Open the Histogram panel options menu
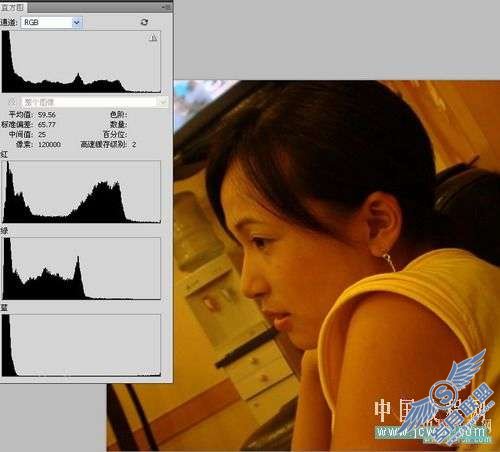Viewport: 500px width, 452px height. click(x=167, y=7)
